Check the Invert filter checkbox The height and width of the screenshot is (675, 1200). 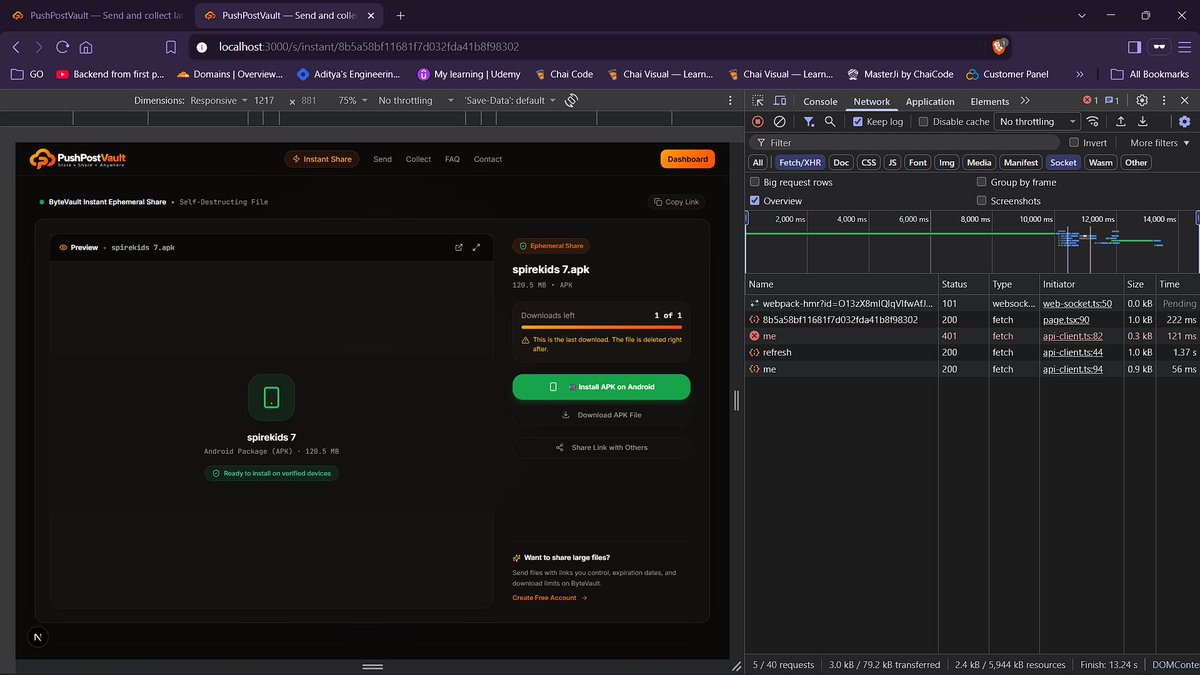[1074, 142]
